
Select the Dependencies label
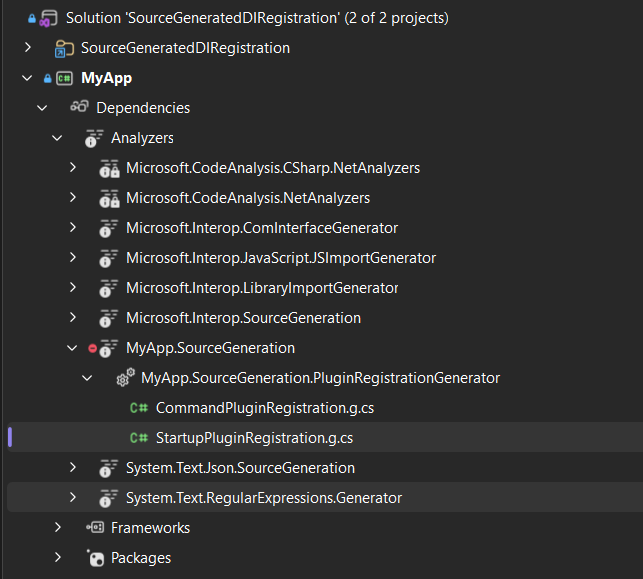point(143,108)
